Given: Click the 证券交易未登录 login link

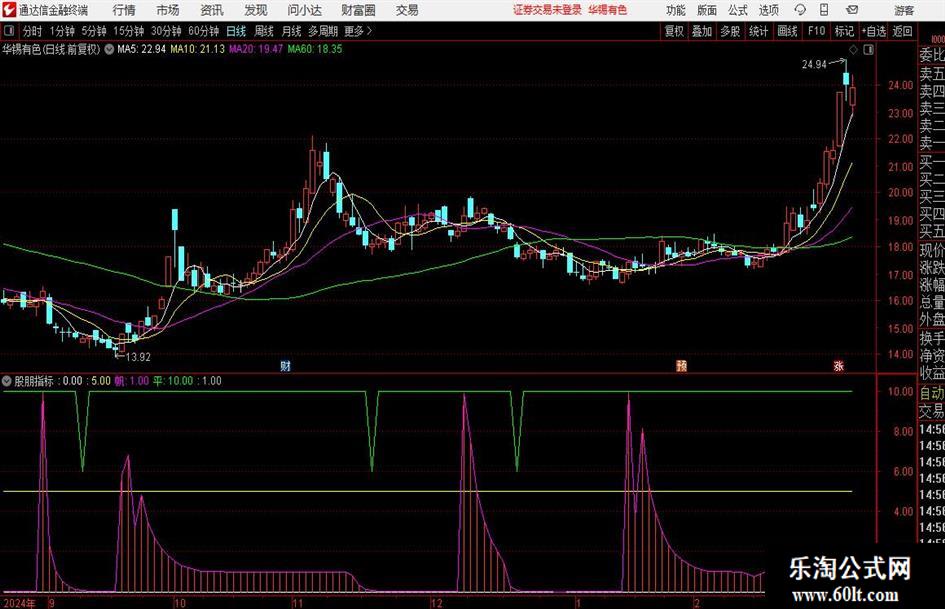Looking at the screenshot, I should (548, 10).
